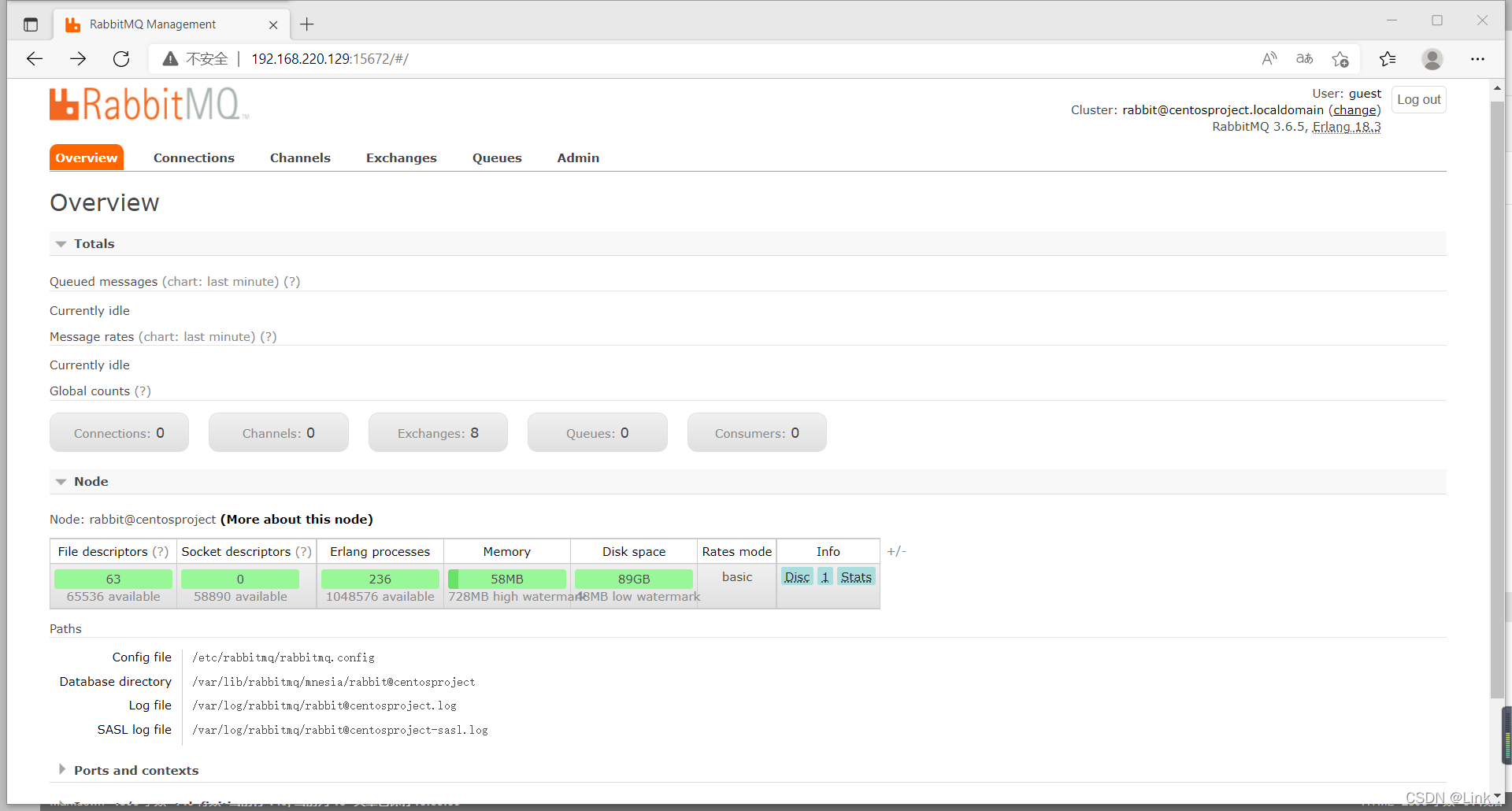Image resolution: width=1512 pixels, height=811 pixels.
Task: Click the Consumers count box
Action: 757,433
